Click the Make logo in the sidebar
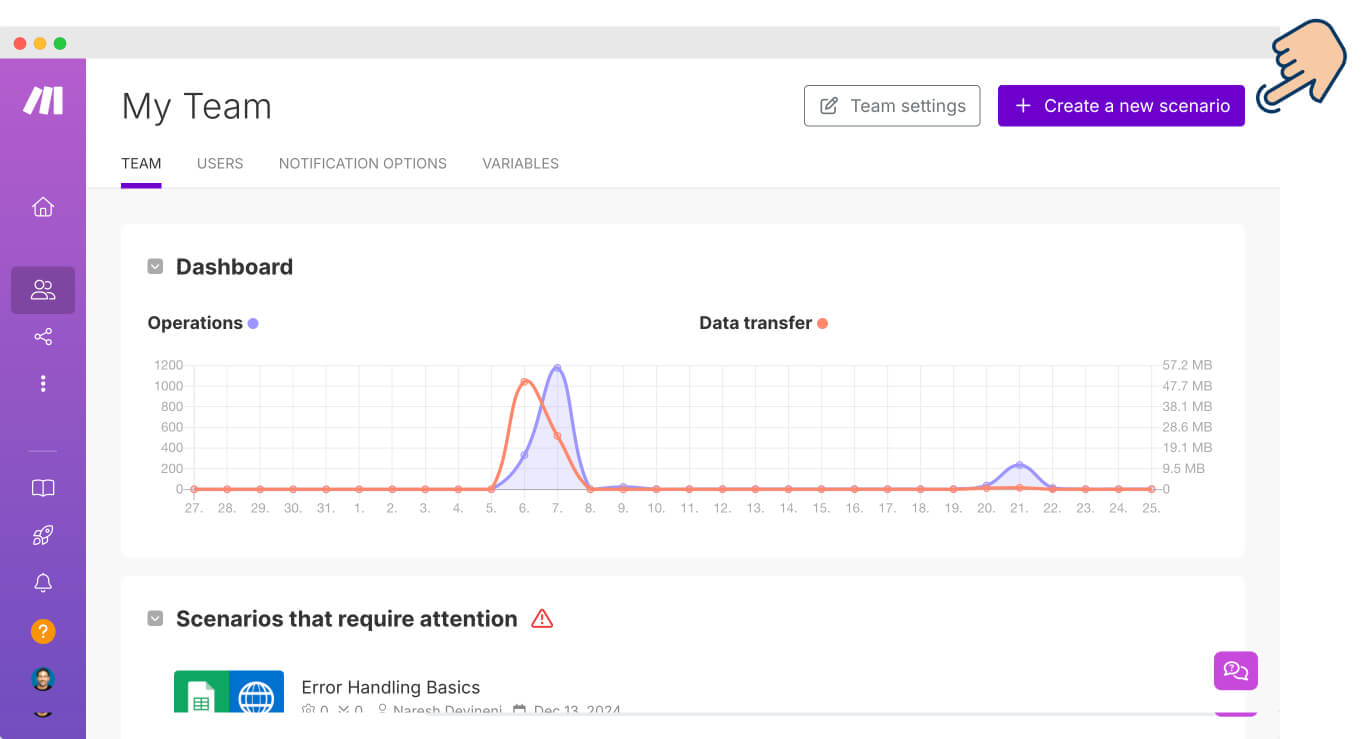 pos(43,100)
